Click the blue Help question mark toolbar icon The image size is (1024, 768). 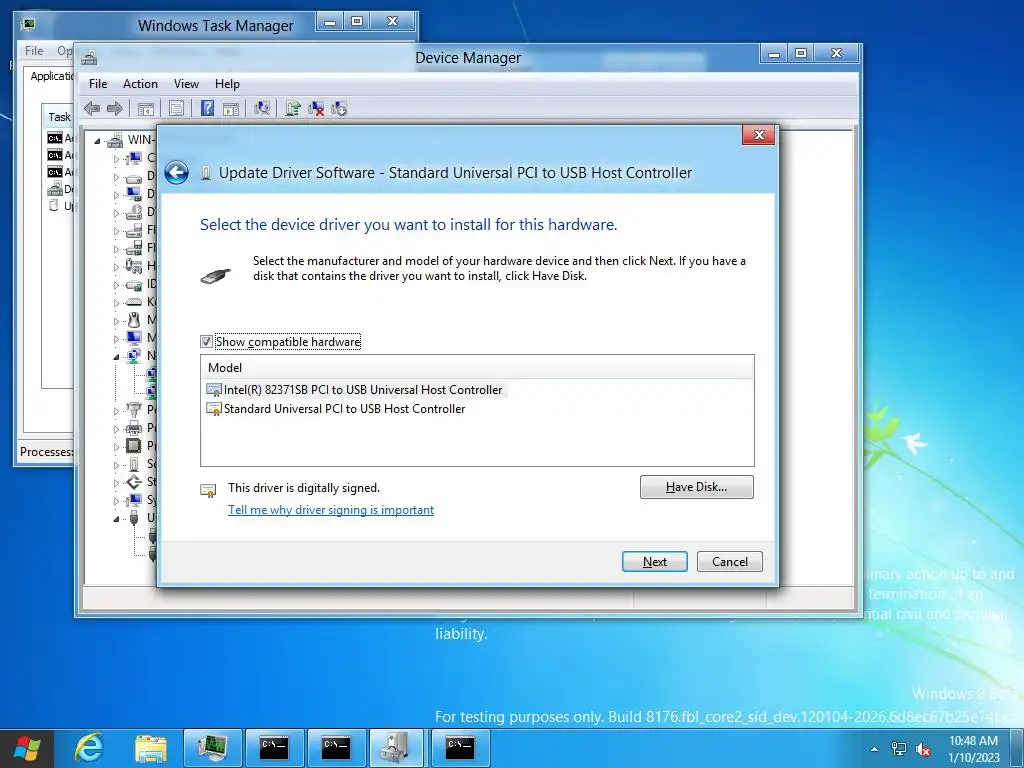pyautogui.click(x=207, y=108)
